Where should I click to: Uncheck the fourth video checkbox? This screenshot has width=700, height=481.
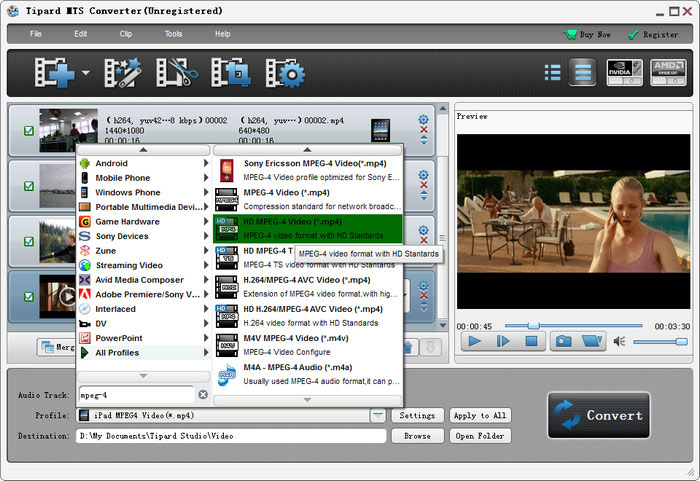coord(29,297)
